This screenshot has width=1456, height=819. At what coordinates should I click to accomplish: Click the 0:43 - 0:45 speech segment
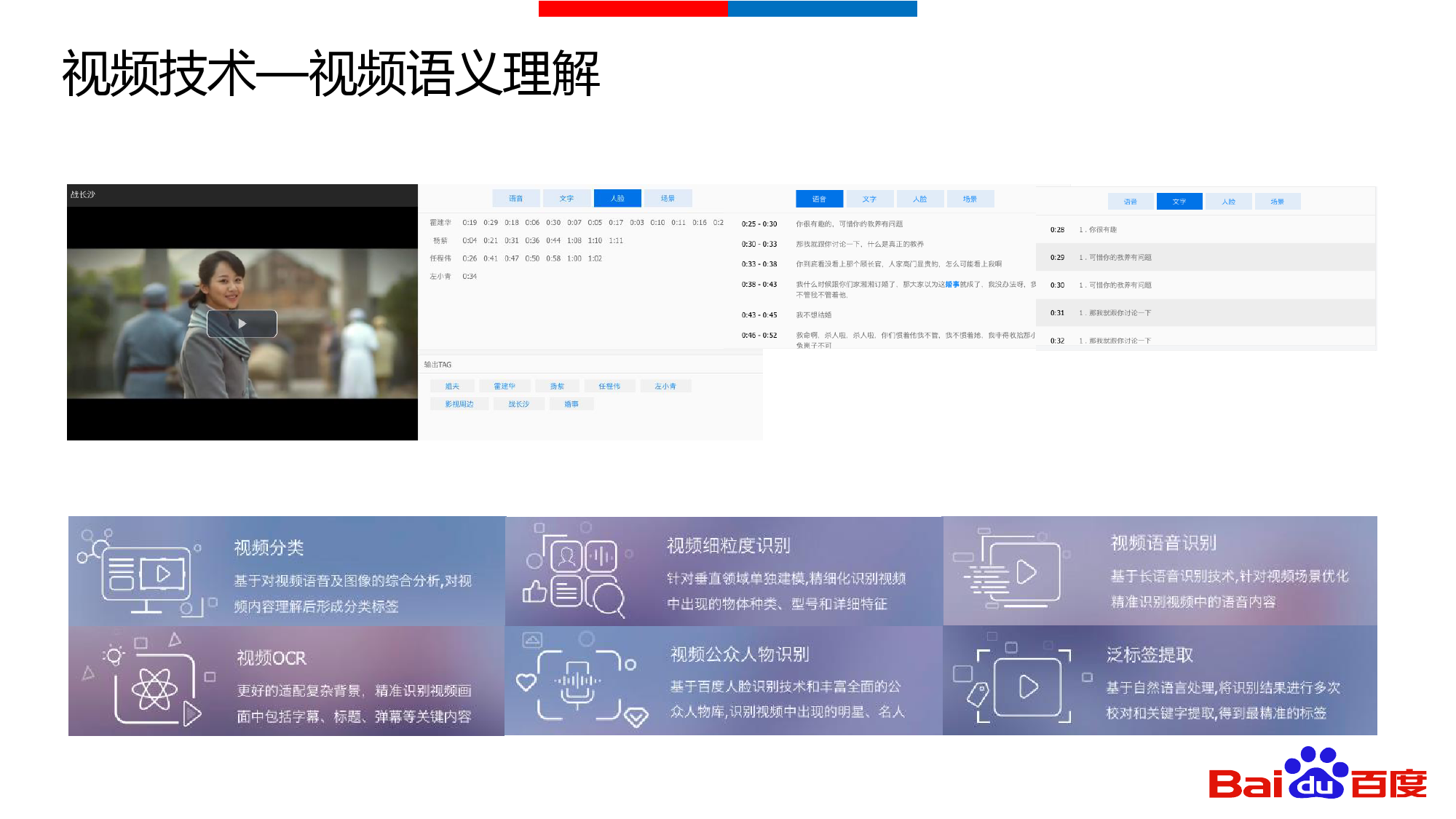[x=759, y=315]
